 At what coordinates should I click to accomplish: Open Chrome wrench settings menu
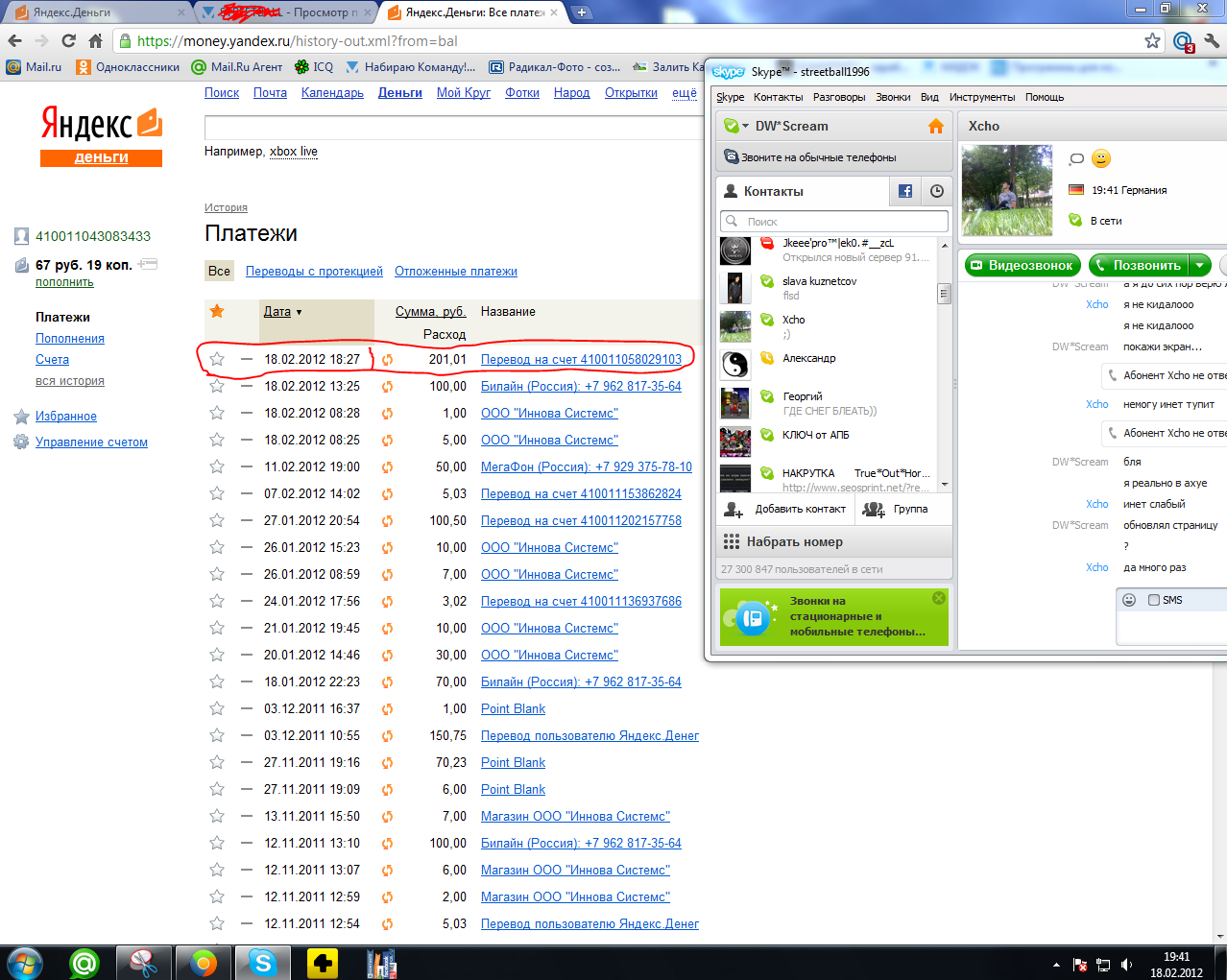tap(1212, 40)
